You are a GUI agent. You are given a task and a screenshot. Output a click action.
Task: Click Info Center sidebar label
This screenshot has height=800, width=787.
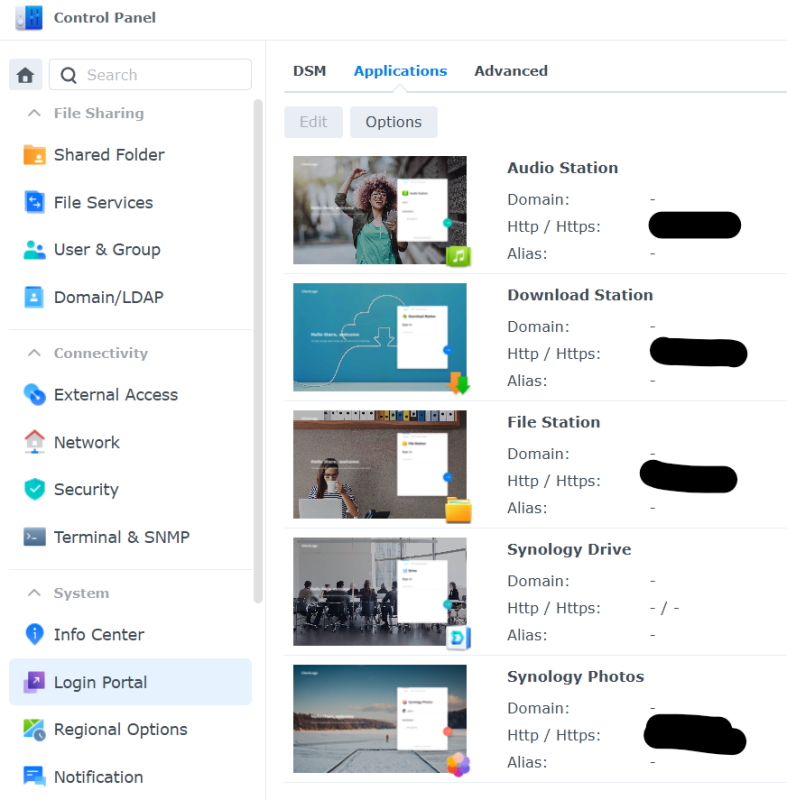tap(99, 634)
